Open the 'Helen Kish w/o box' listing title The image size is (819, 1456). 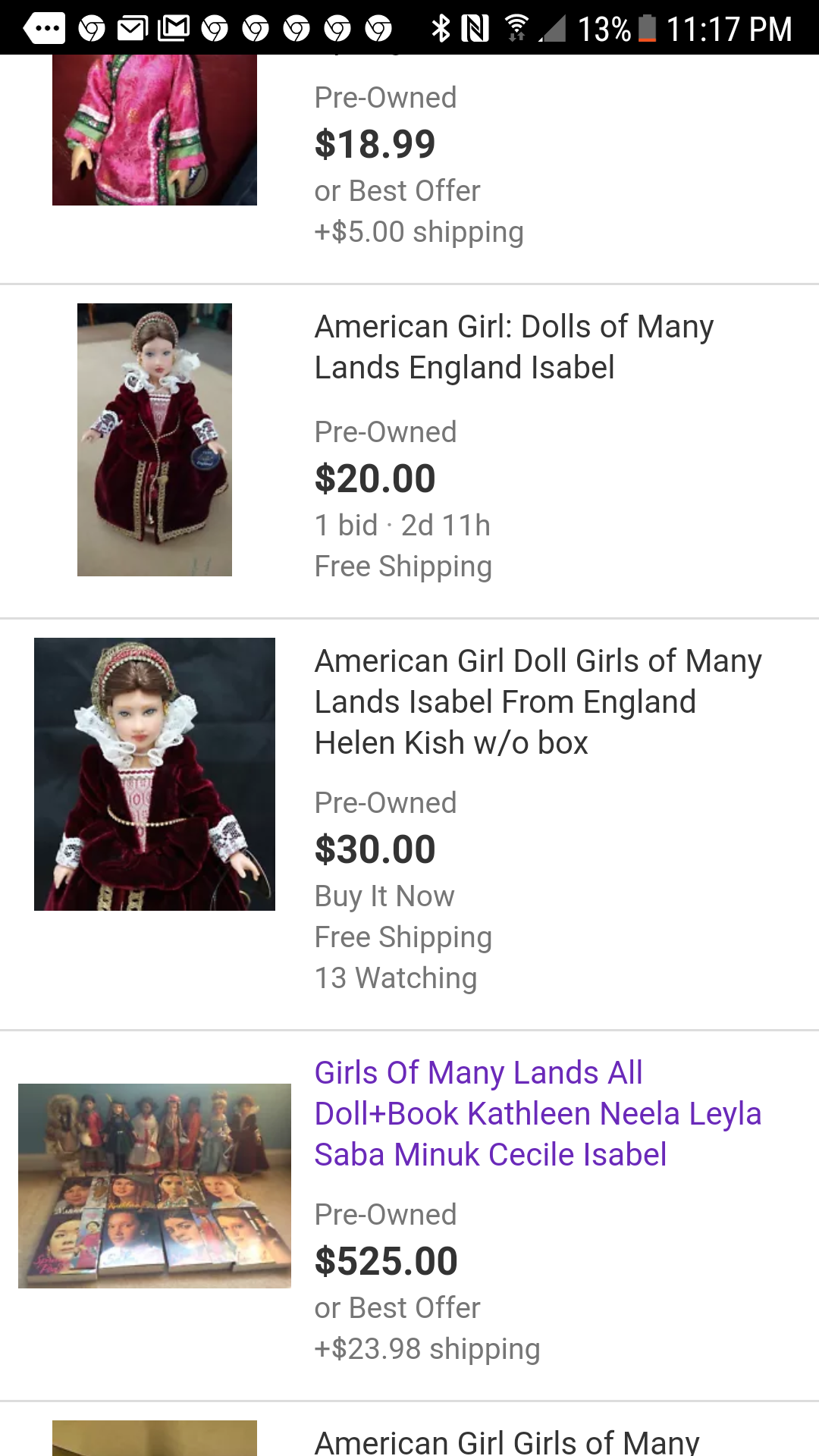[538, 702]
